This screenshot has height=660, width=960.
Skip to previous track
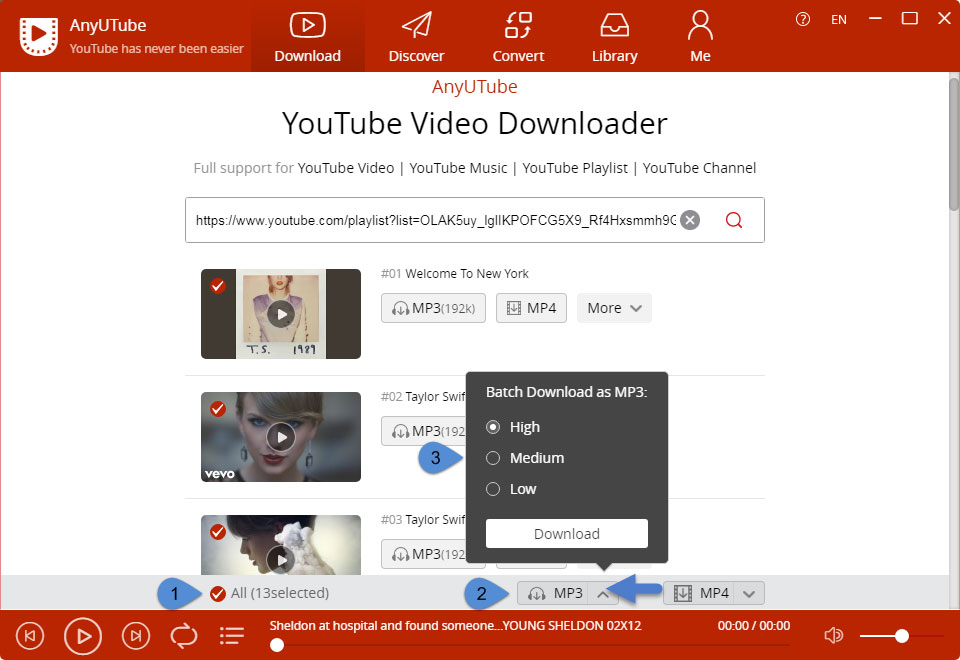coord(30,636)
